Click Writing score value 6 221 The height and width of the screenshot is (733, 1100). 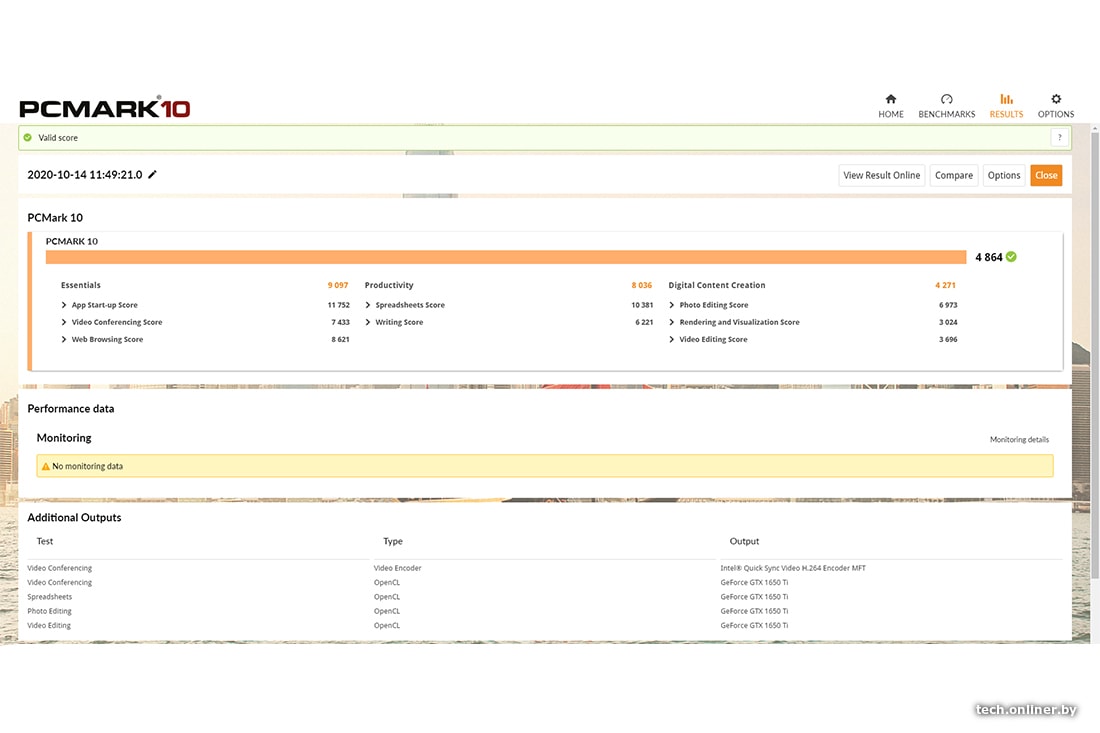(644, 322)
